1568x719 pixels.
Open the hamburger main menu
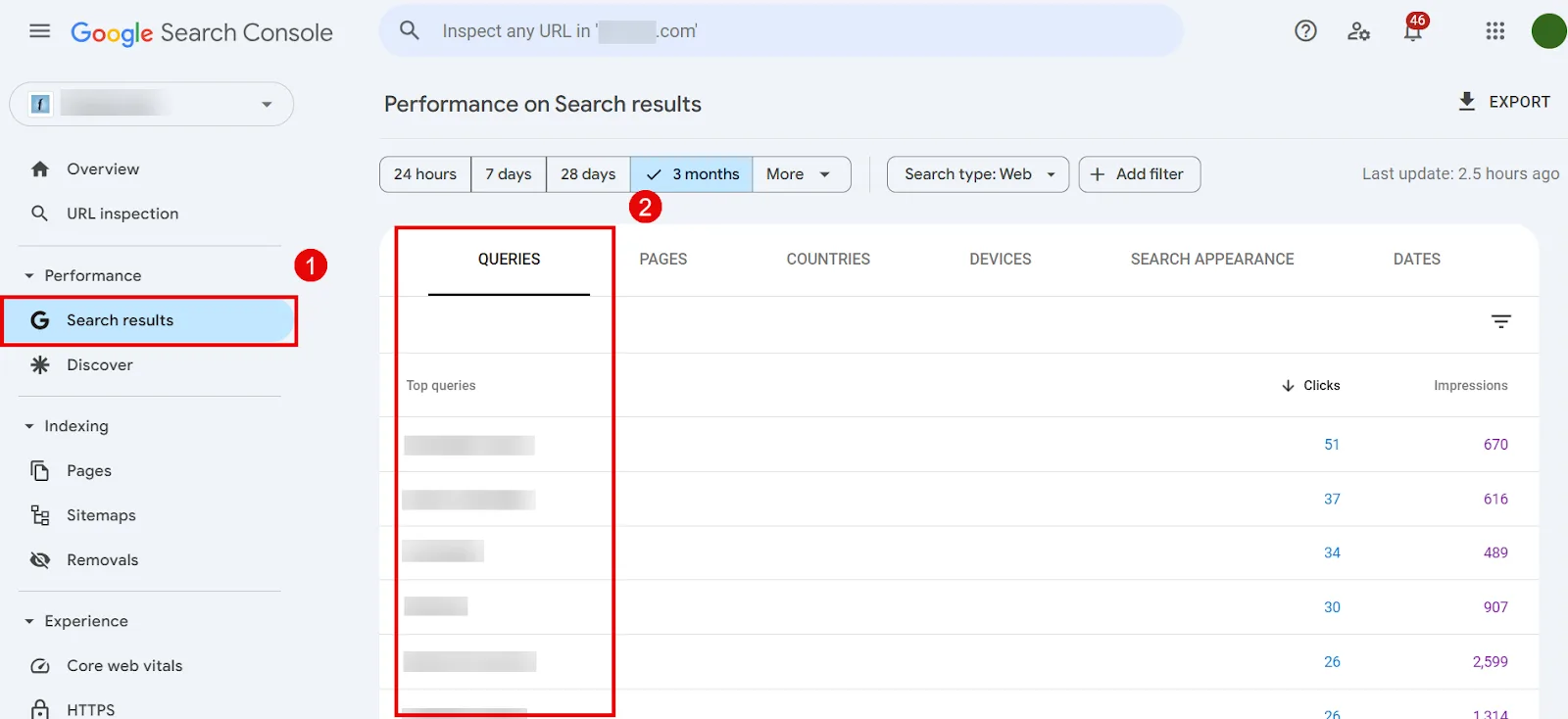click(40, 31)
